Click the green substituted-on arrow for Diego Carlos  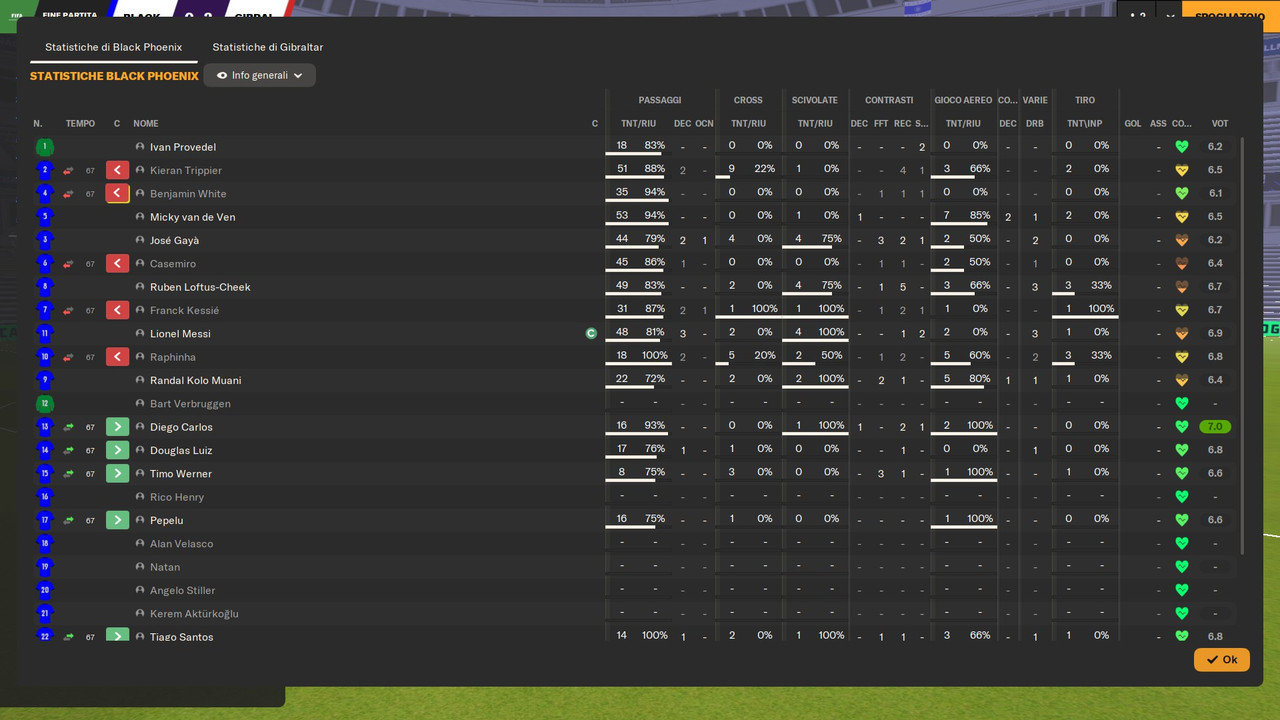click(118, 427)
